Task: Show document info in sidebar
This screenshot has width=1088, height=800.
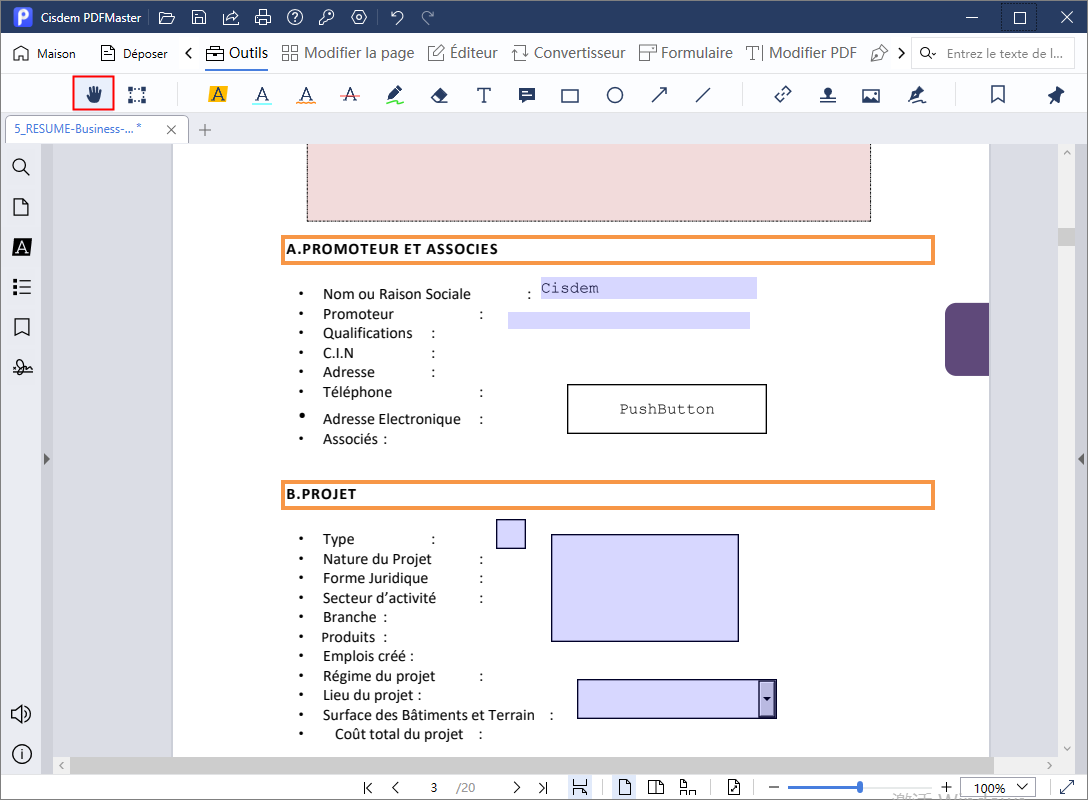Action: click(x=22, y=754)
